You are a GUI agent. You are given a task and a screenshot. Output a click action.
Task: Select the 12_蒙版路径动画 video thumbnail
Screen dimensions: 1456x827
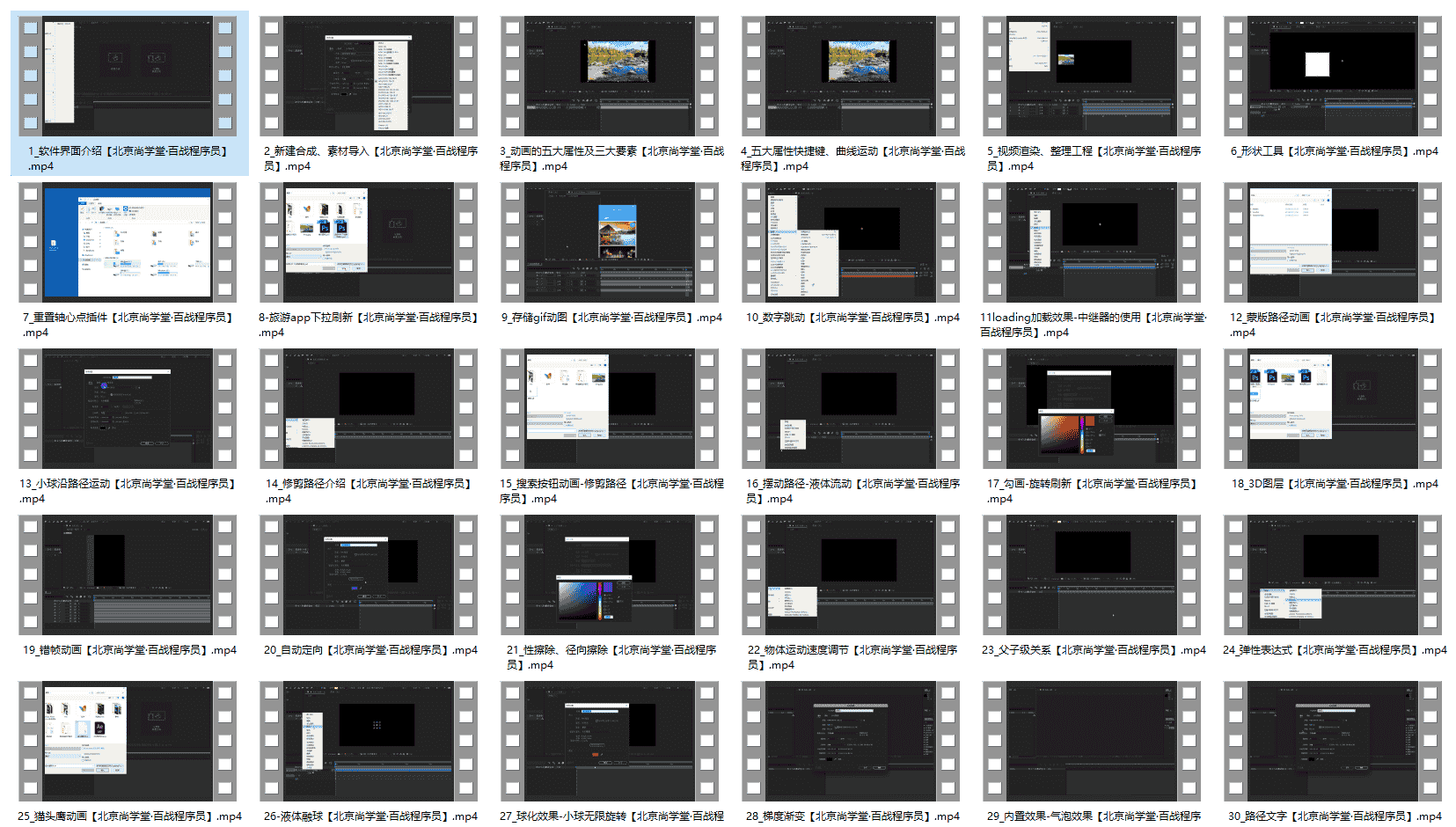(1333, 242)
